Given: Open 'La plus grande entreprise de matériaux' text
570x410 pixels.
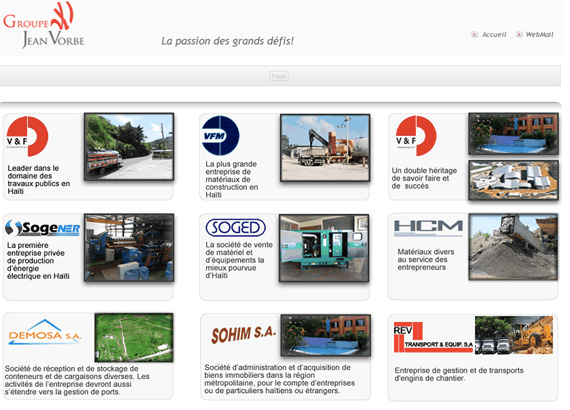Looking at the screenshot, I should click(x=232, y=180).
